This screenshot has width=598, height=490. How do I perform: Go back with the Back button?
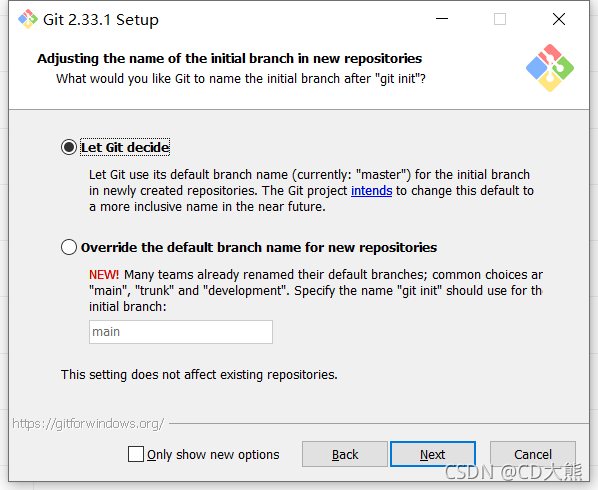[345, 454]
